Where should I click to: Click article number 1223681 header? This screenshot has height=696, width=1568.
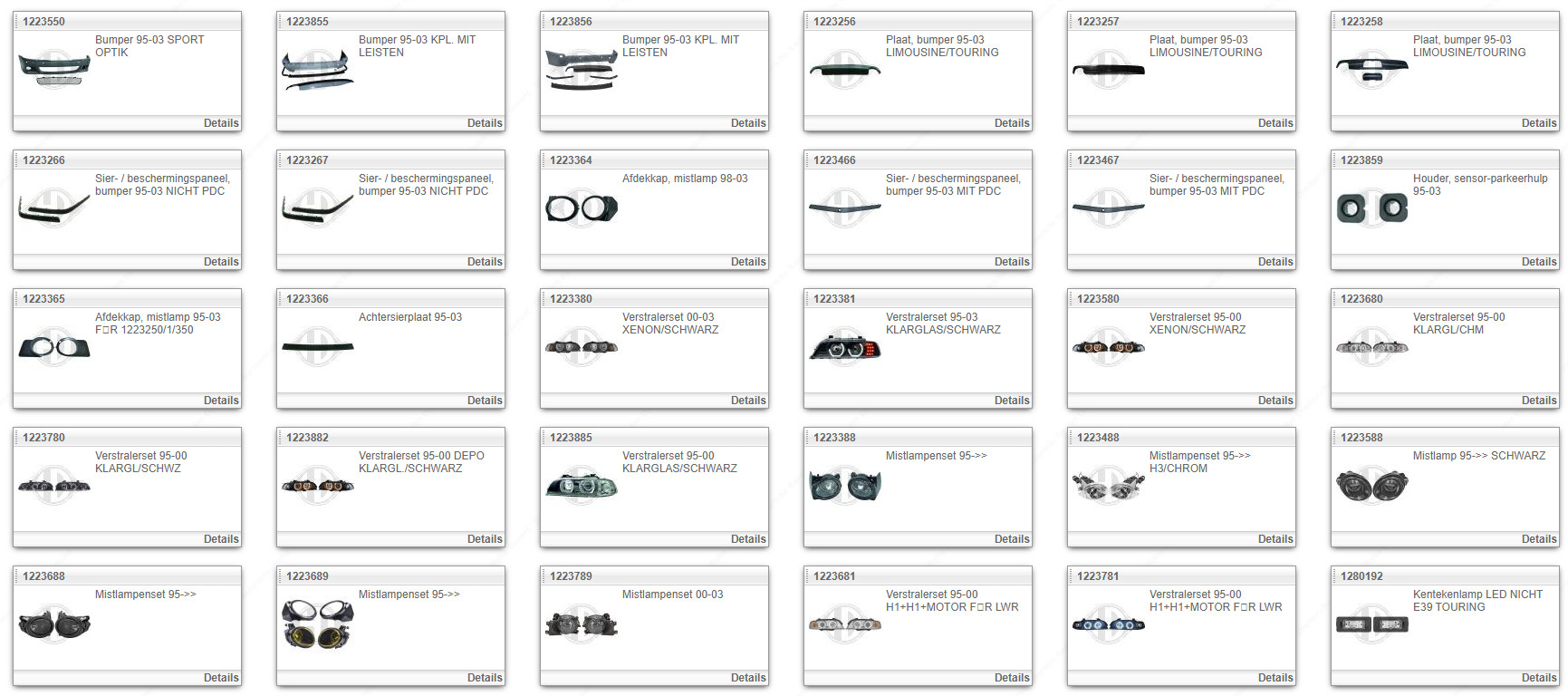[834, 576]
